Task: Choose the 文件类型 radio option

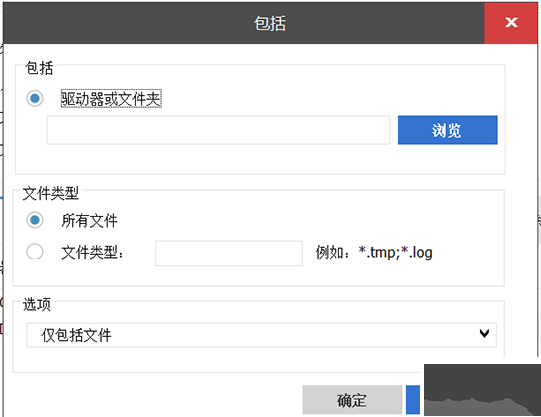Action: (x=35, y=252)
